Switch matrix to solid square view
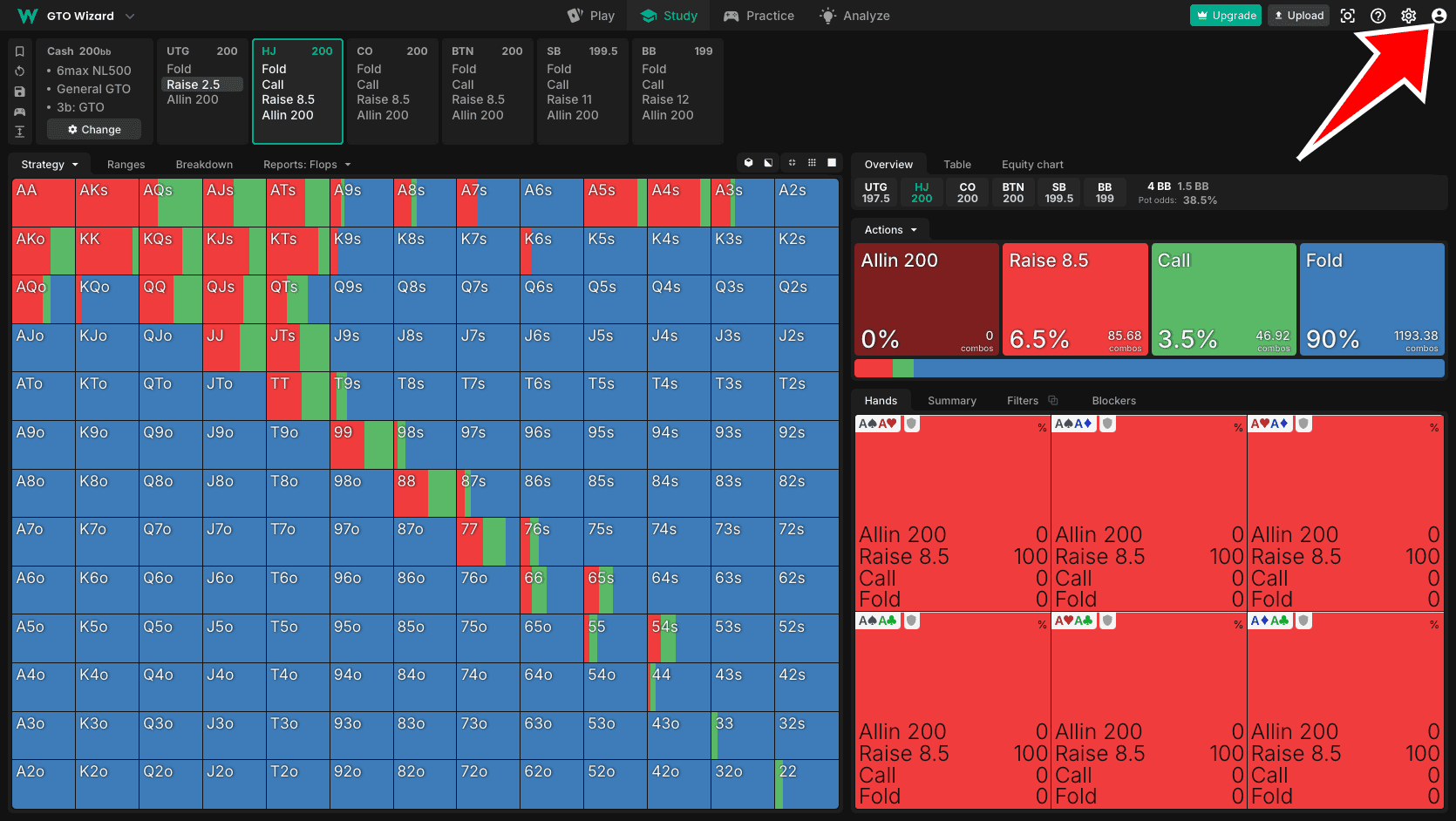Image resolution: width=1456 pixels, height=821 pixels. click(x=832, y=163)
